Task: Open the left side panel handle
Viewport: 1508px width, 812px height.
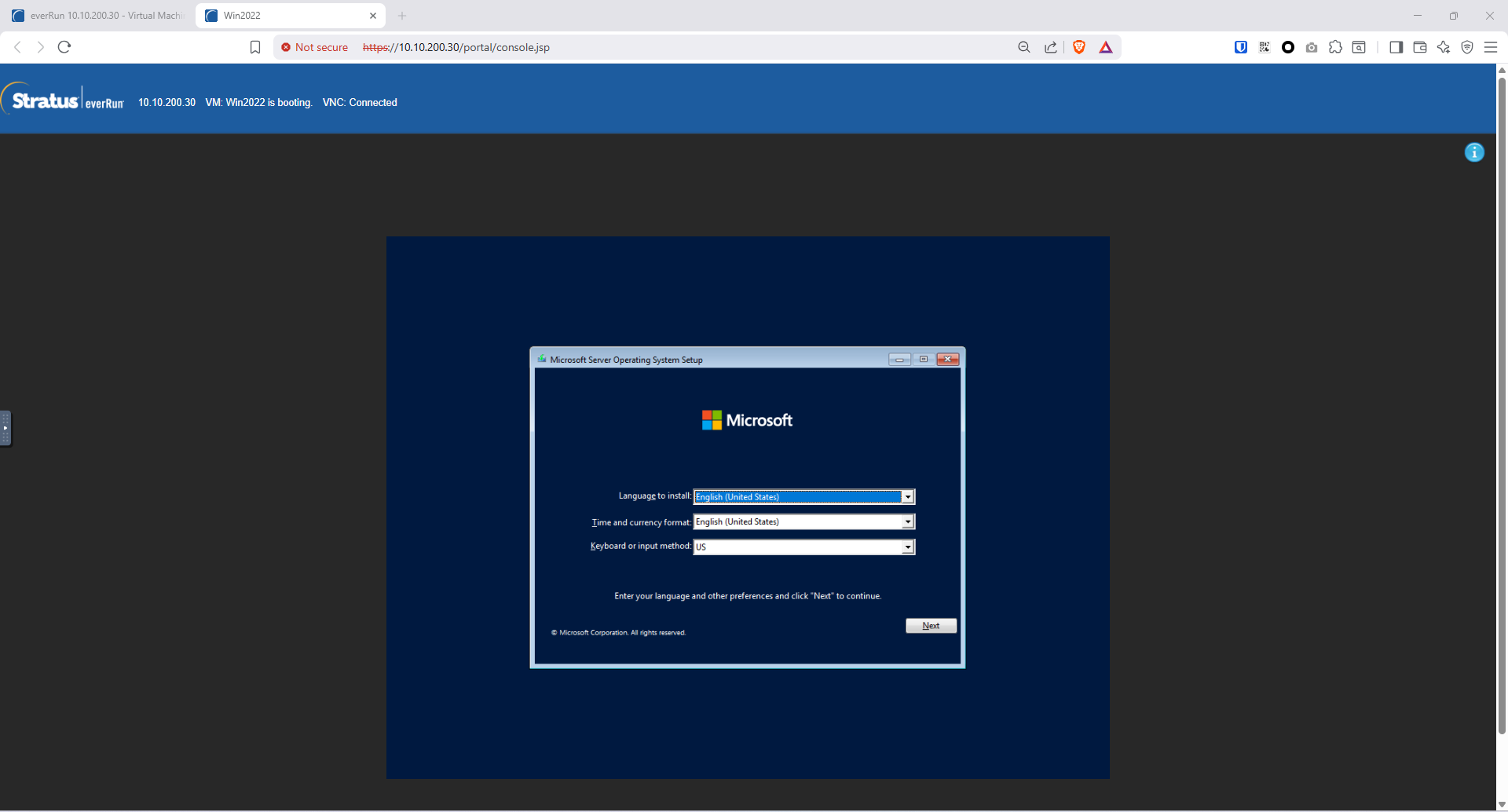Action: click(5, 428)
